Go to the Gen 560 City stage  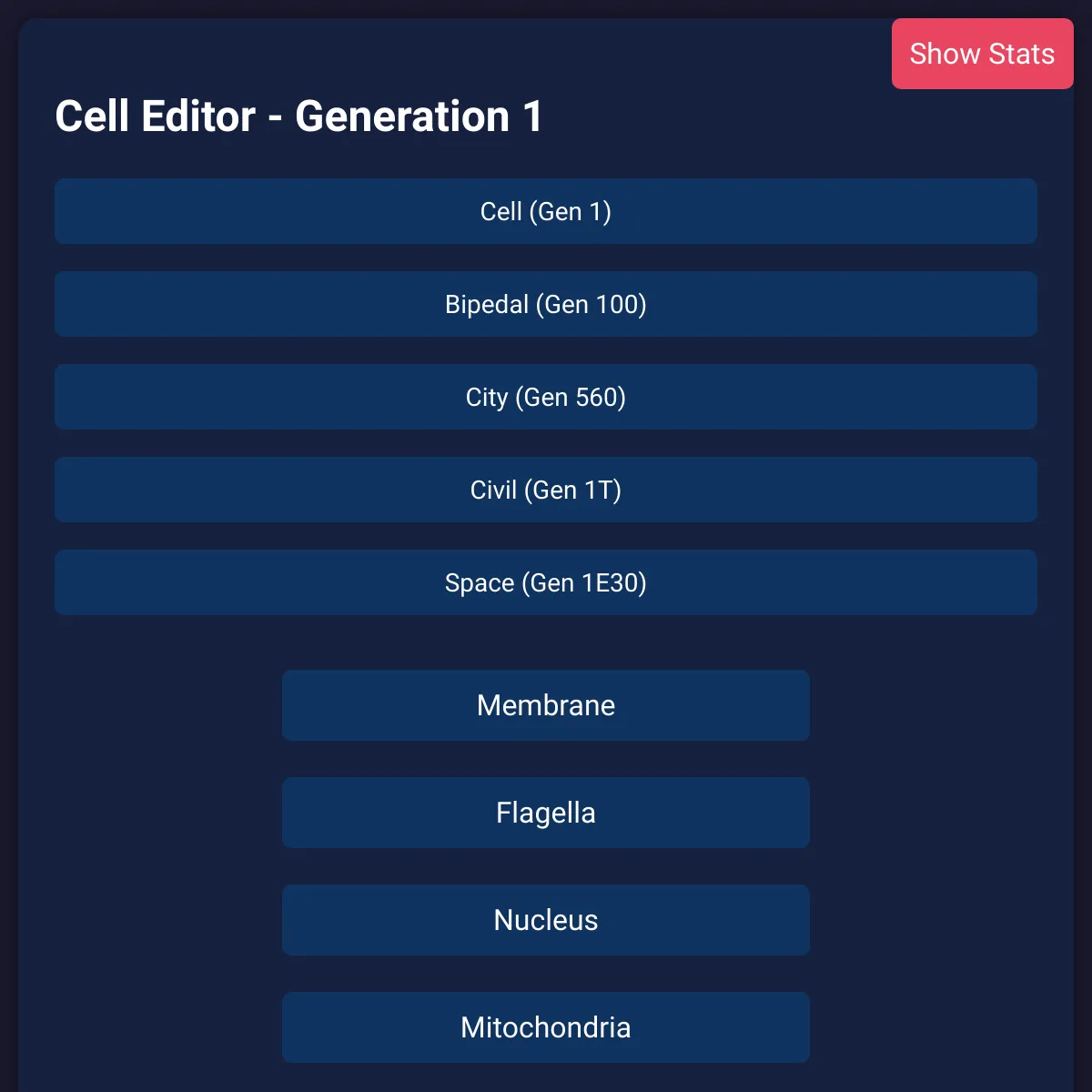[546, 397]
